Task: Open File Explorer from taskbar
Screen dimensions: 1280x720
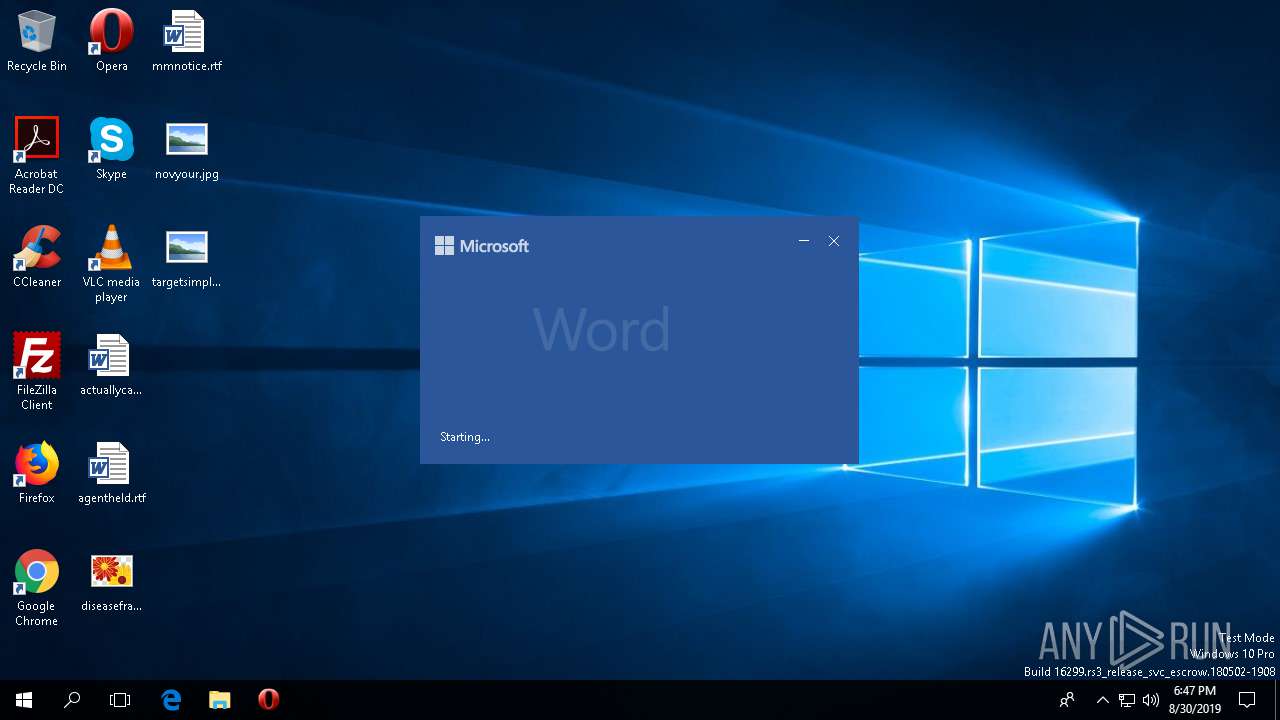Action: 220,700
